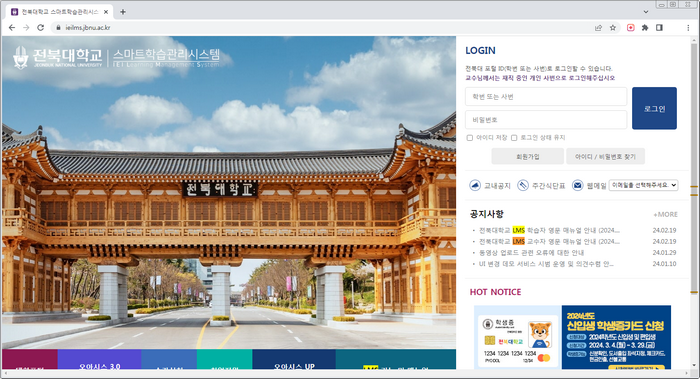Click the browser forward arrow
The image size is (700, 379).
(x=26, y=28)
